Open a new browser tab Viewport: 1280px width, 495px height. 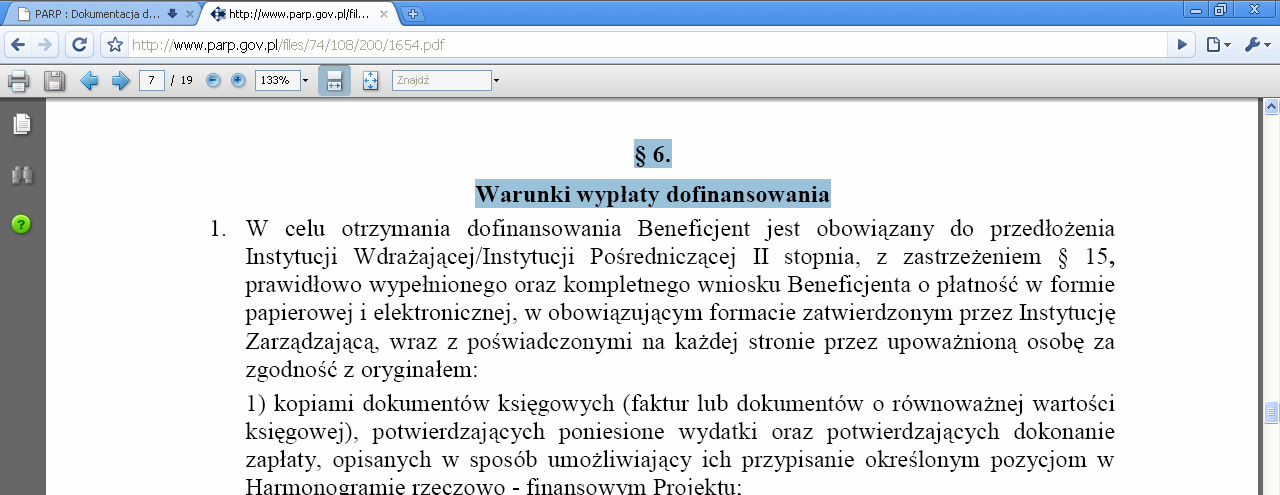click(412, 14)
